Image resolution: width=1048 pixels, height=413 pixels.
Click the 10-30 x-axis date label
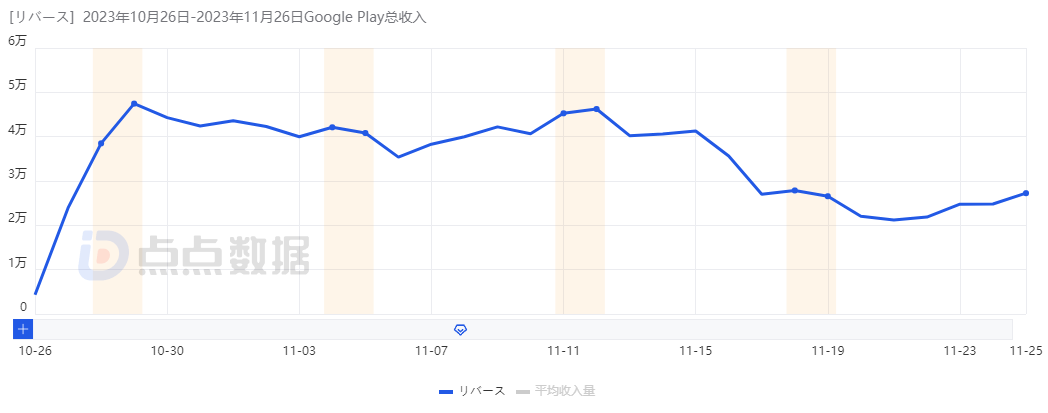click(x=167, y=351)
